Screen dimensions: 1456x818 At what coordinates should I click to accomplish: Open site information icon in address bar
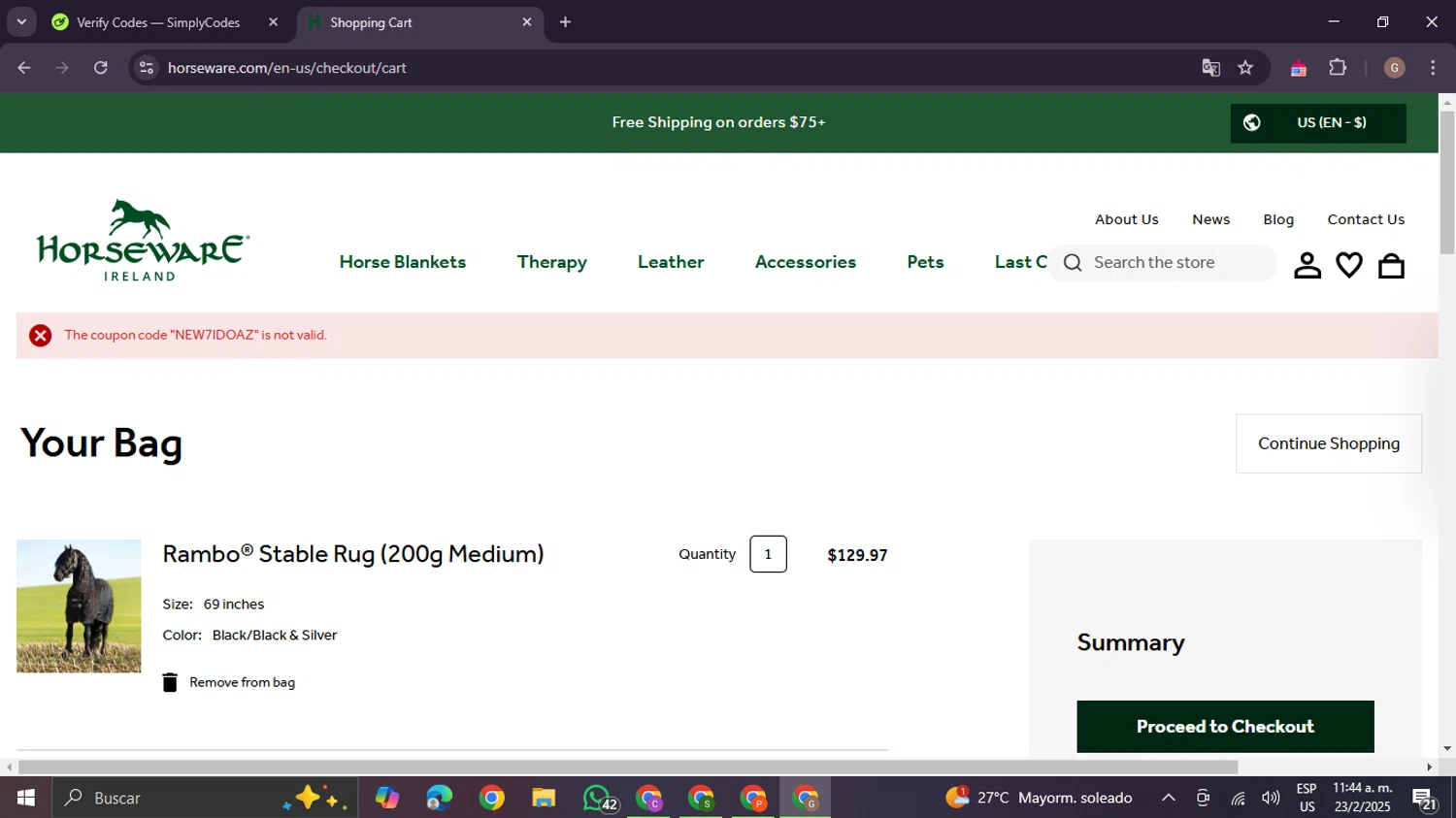point(147,68)
